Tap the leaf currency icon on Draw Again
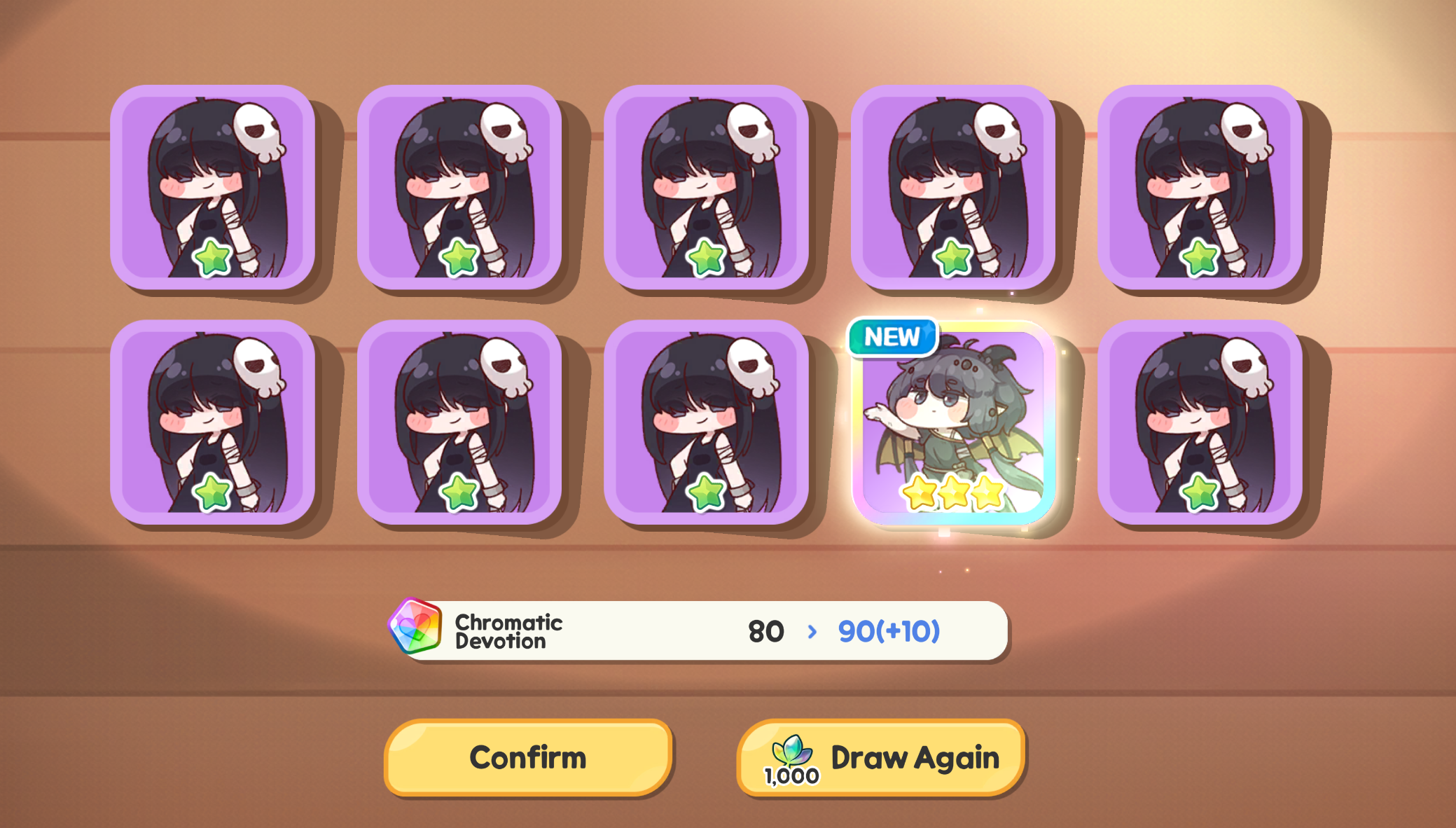 point(792,750)
